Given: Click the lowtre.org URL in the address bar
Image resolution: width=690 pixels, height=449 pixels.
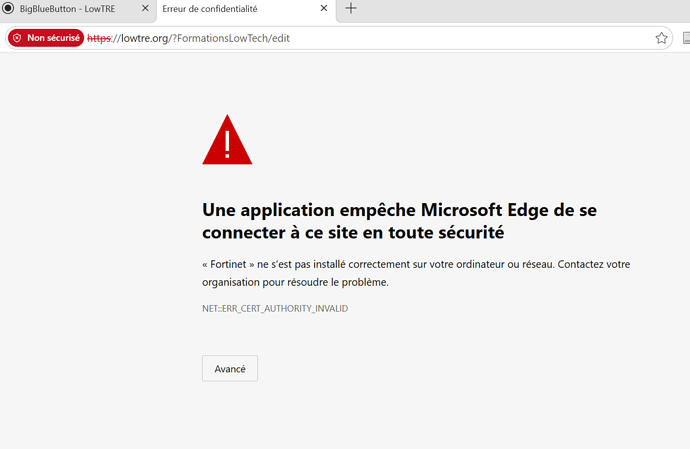Looking at the screenshot, I should [188, 38].
